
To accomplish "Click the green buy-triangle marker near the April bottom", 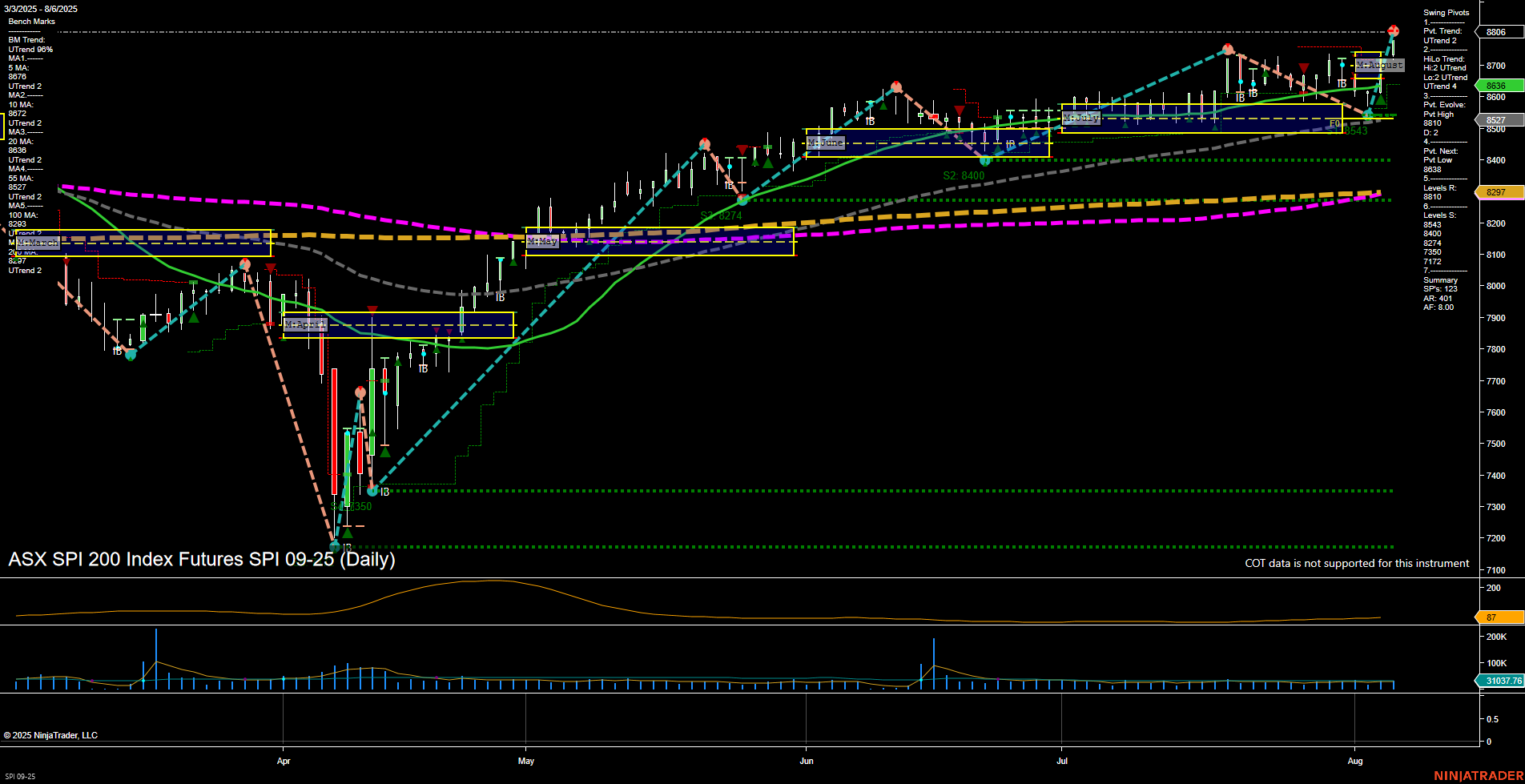I will (x=348, y=533).
